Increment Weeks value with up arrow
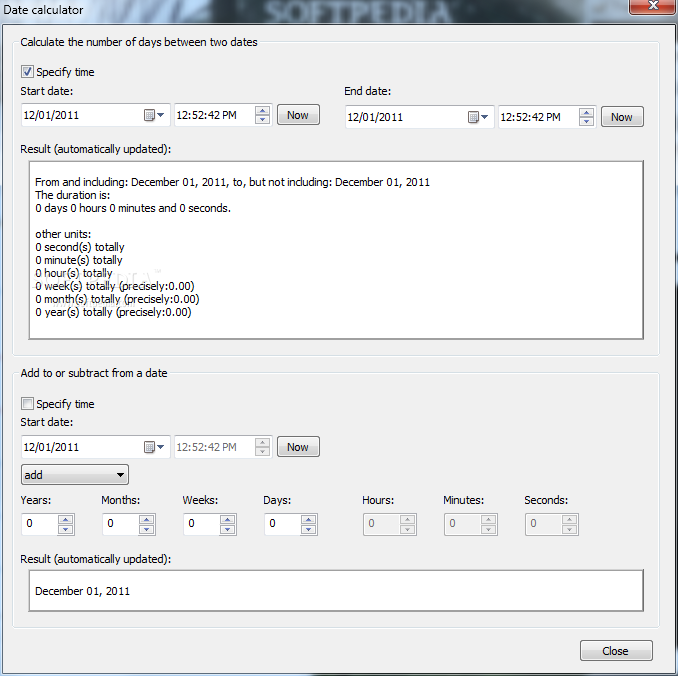The image size is (678, 676). pyautogui.click(x=227, y=519)
